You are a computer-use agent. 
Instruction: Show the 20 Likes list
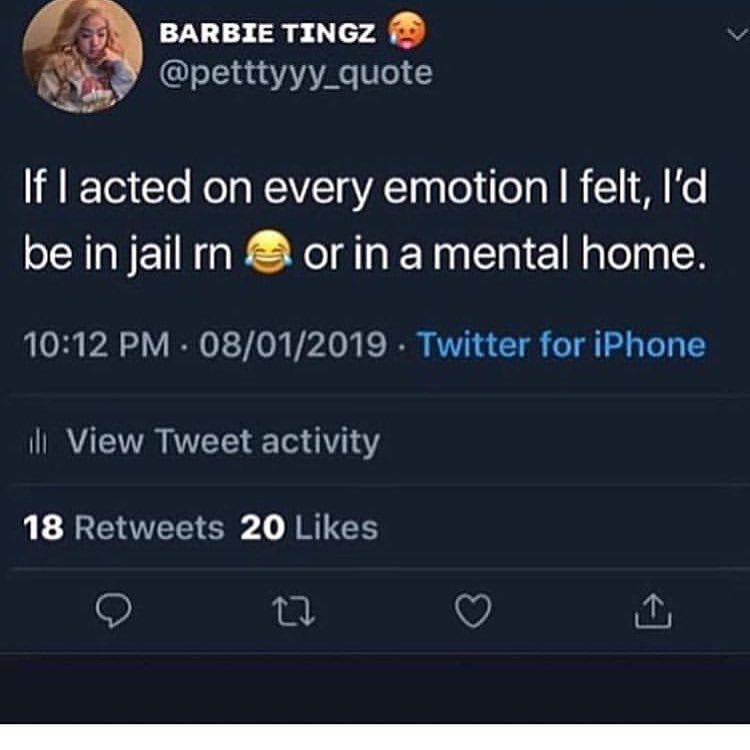(309, 528)
